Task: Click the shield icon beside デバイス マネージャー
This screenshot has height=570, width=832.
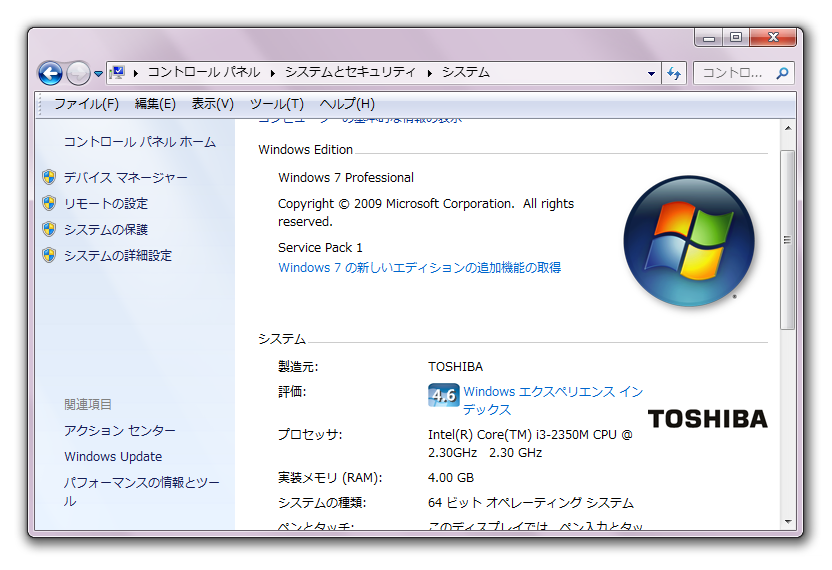Action: coord(49,177)
